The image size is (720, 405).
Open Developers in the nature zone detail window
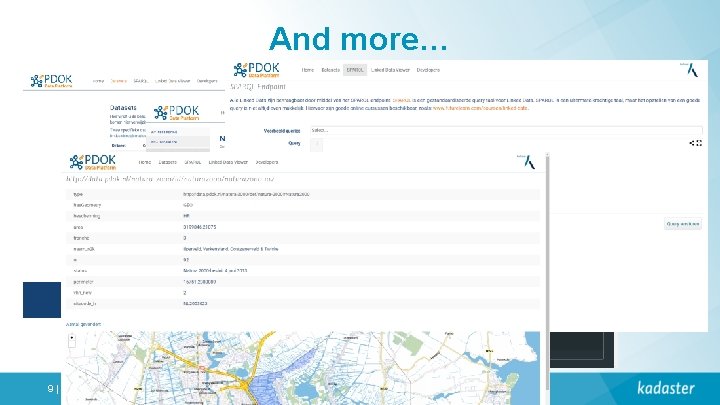(267, 162)
